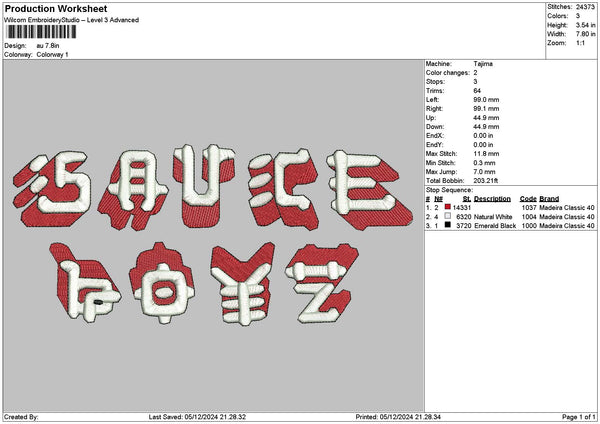Screen dimensions: 600x424
Task: Click 'Page 1 of 1' footer text
Action: tap(579, 417)
